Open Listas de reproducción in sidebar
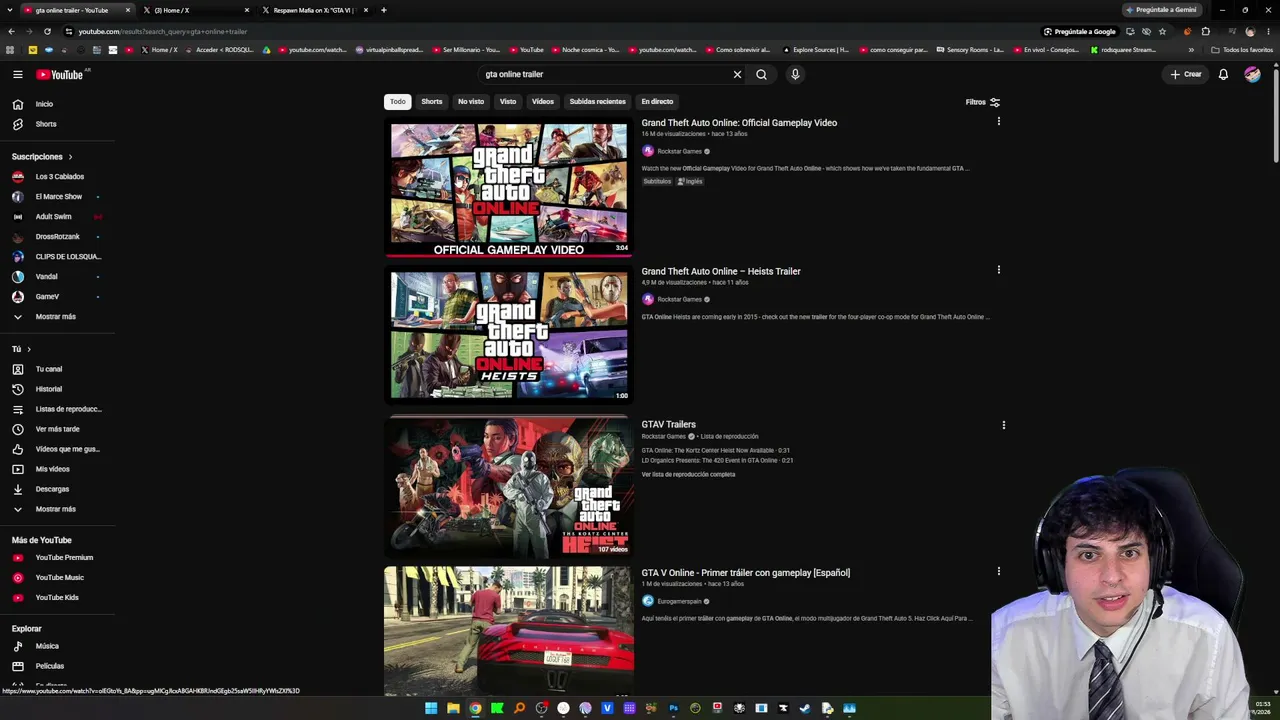This screenshot has width=1280, height=720. tap(57, 409)
